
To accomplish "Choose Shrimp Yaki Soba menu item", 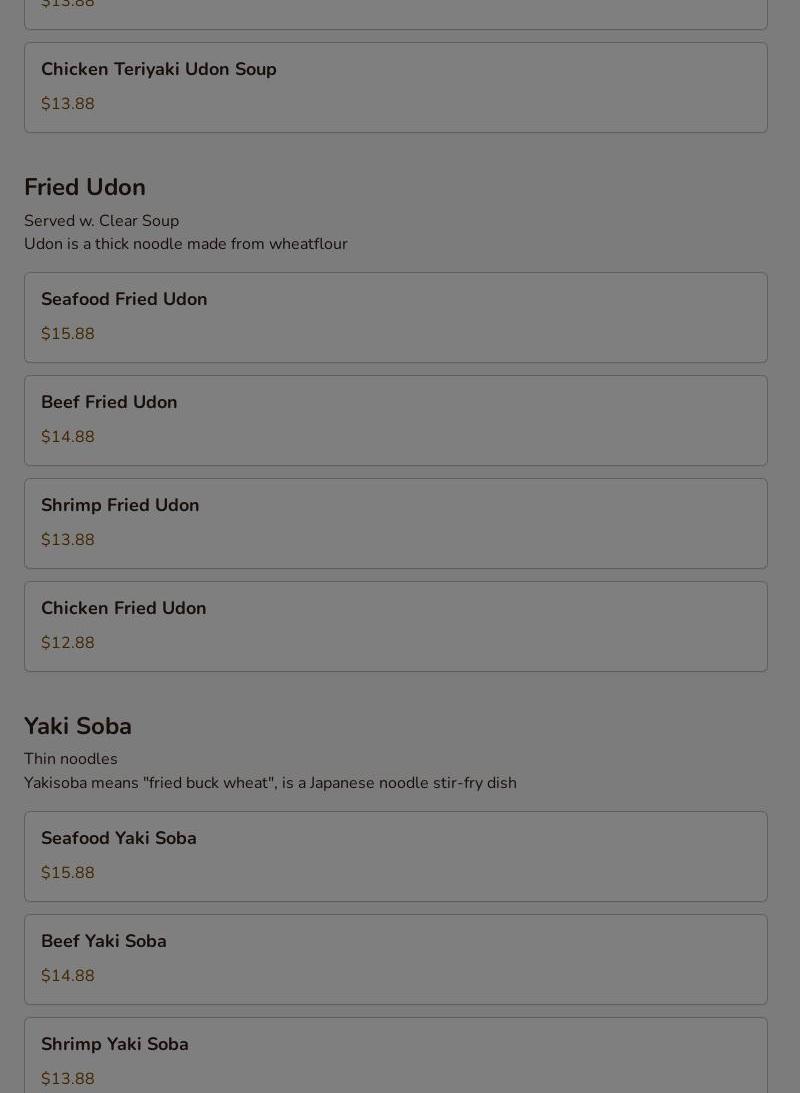I will coord(115,1045).
